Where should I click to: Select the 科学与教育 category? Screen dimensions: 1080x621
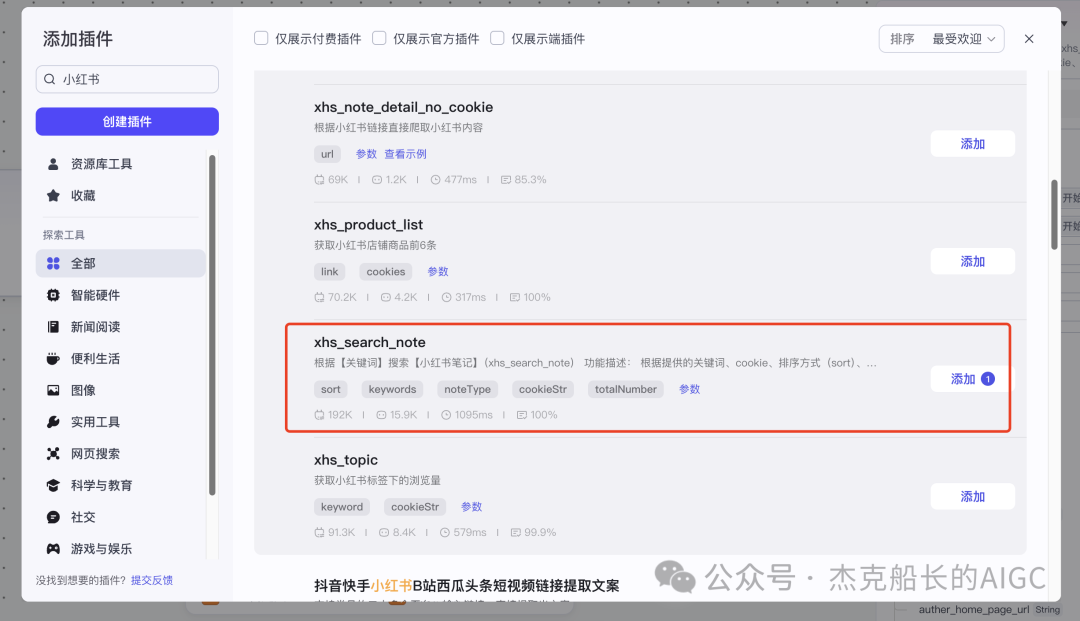click(x=121, y=485)
